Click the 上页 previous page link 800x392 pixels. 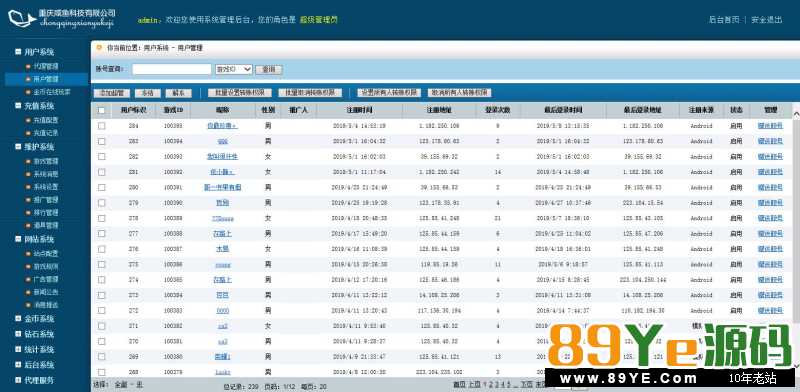click(474, 384)
